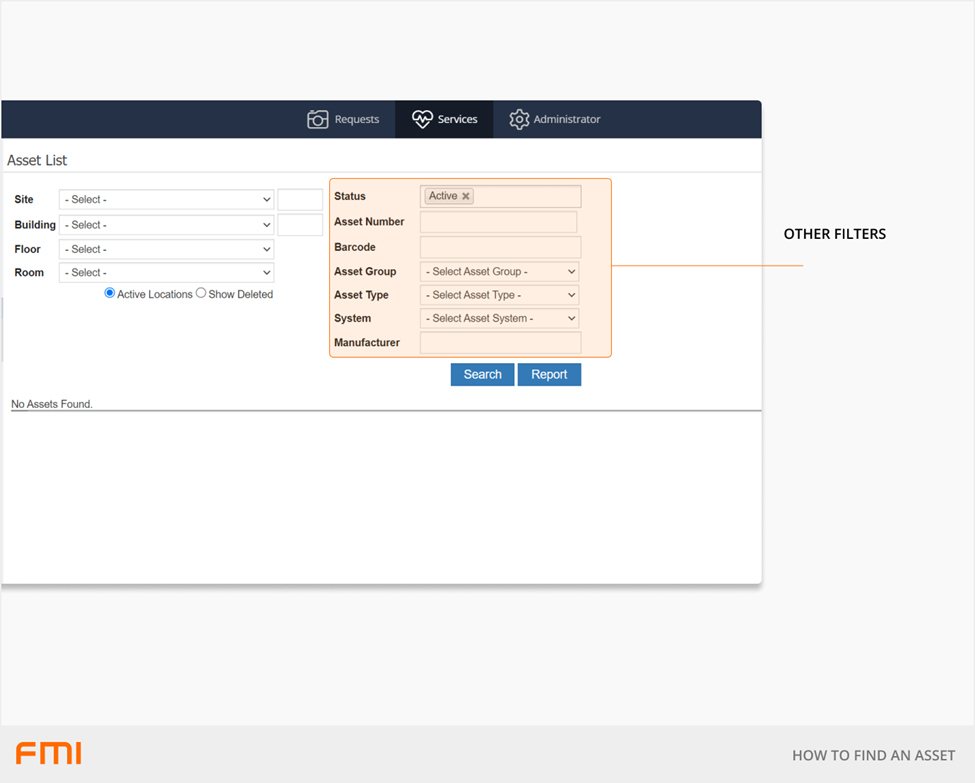975x783 pixels.
Task: Click the Services heartbeat icon
Action: click(422, 119)
